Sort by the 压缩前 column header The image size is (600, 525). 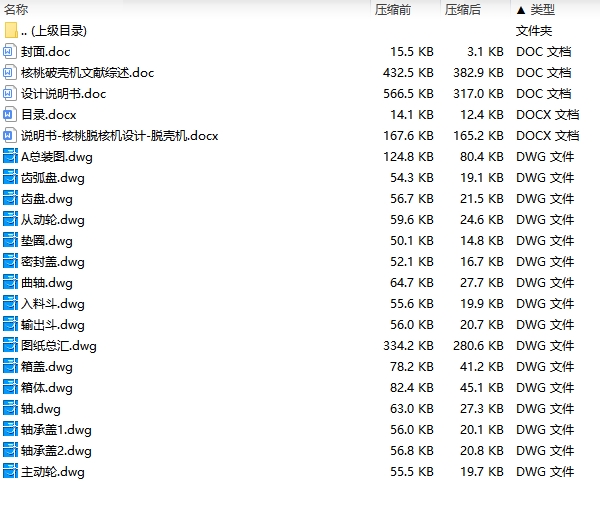click(x=393, y=9)
